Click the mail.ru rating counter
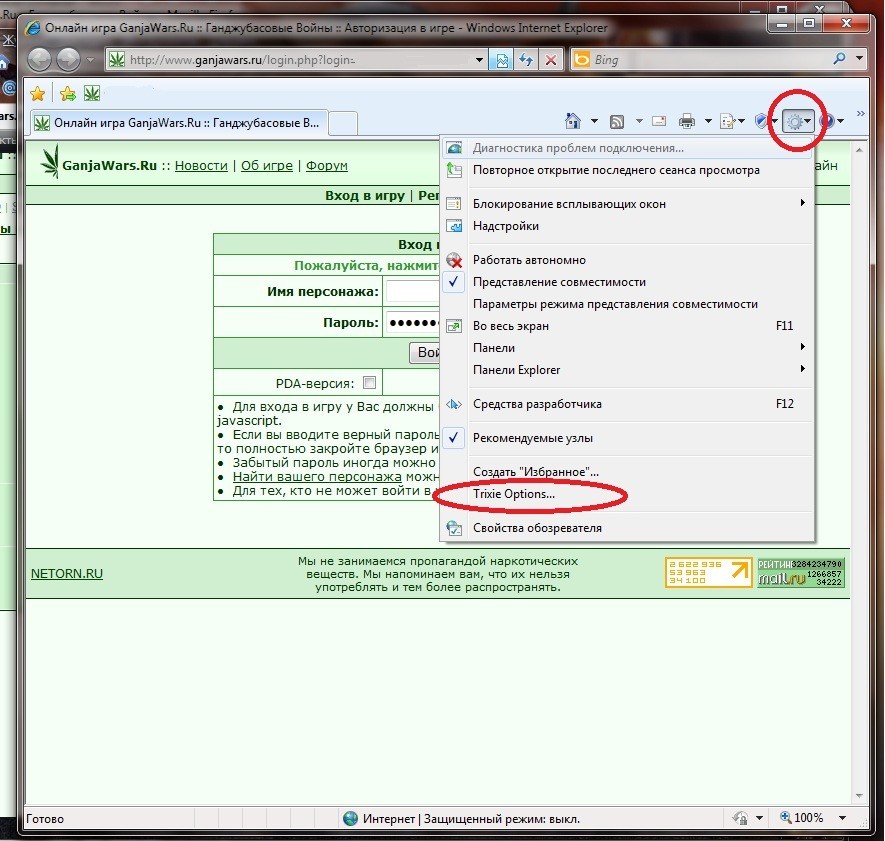This screenshot has width=885, height=841. point(801,572)
